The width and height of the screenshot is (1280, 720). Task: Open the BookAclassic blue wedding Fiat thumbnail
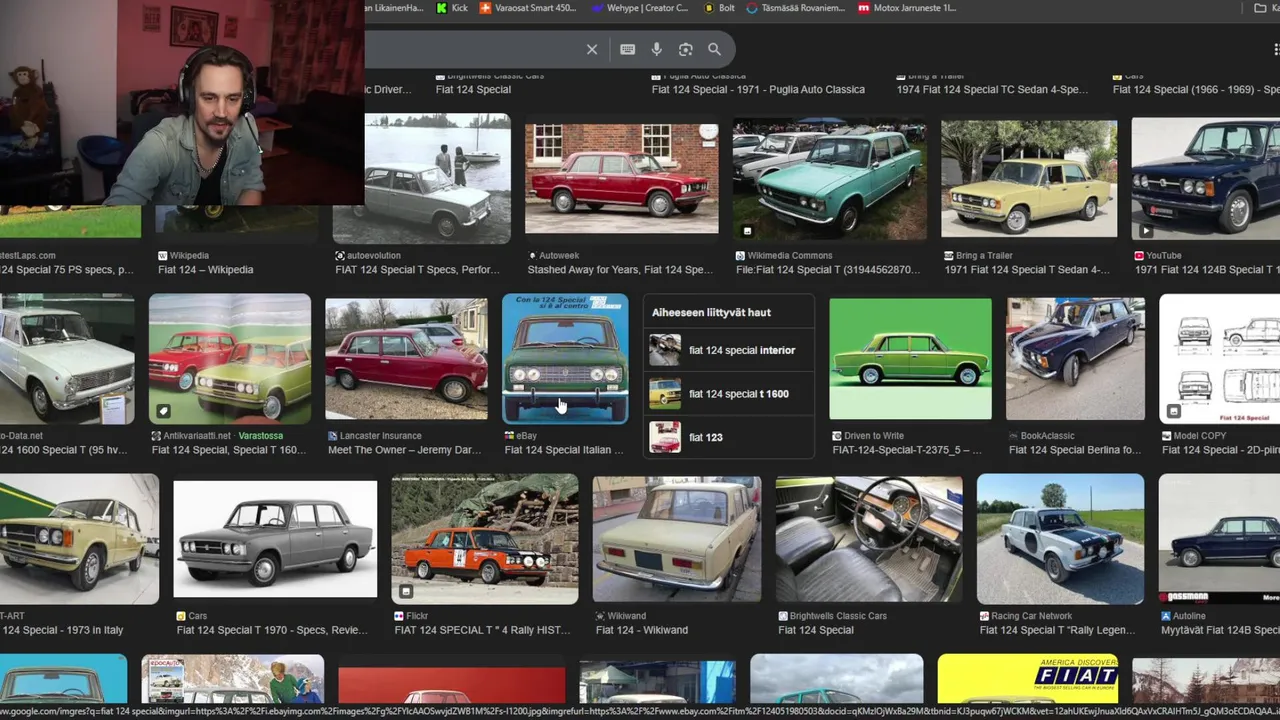click(1075, 359)
